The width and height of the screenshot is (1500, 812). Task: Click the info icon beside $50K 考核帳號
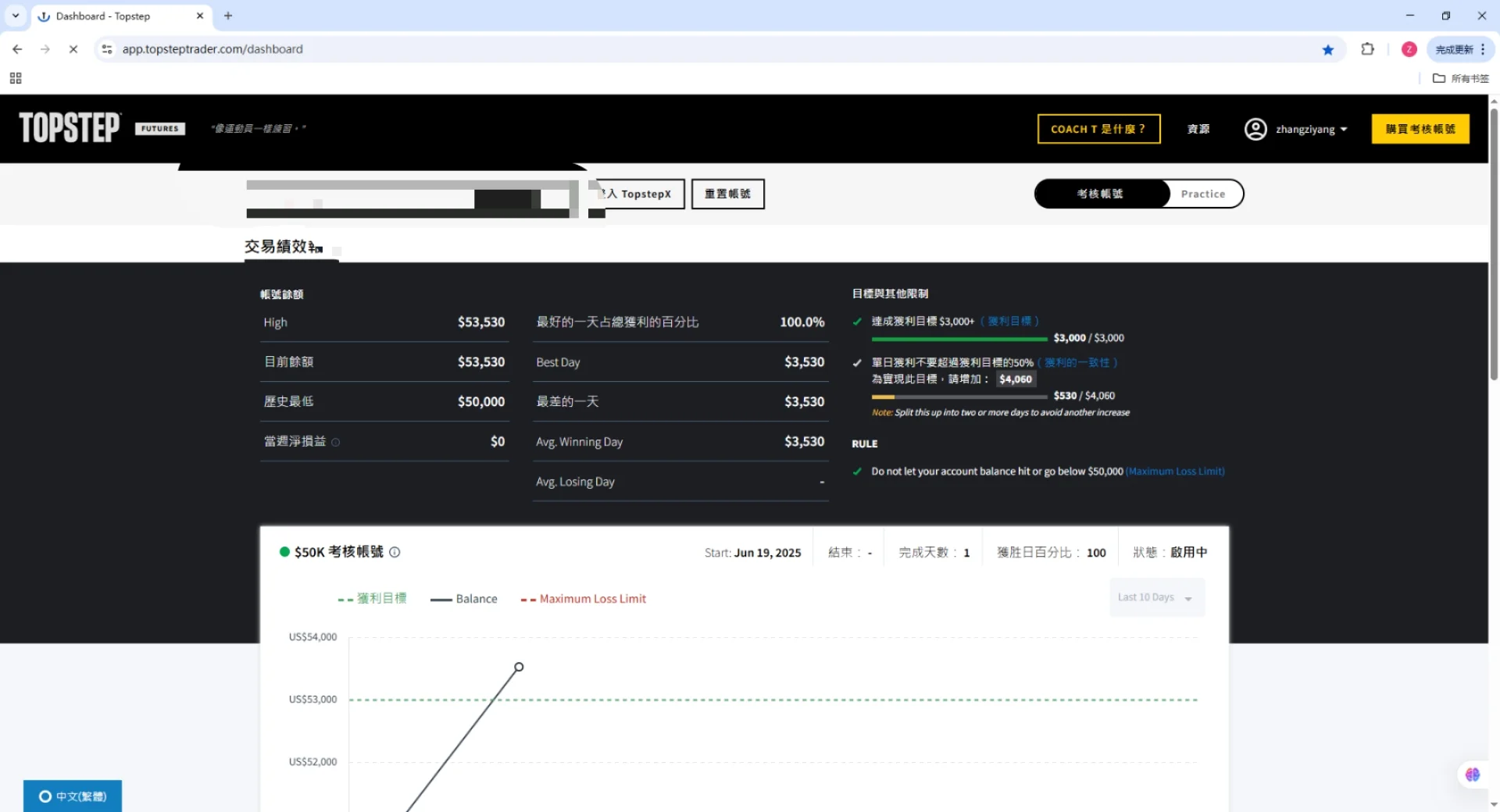395,552
